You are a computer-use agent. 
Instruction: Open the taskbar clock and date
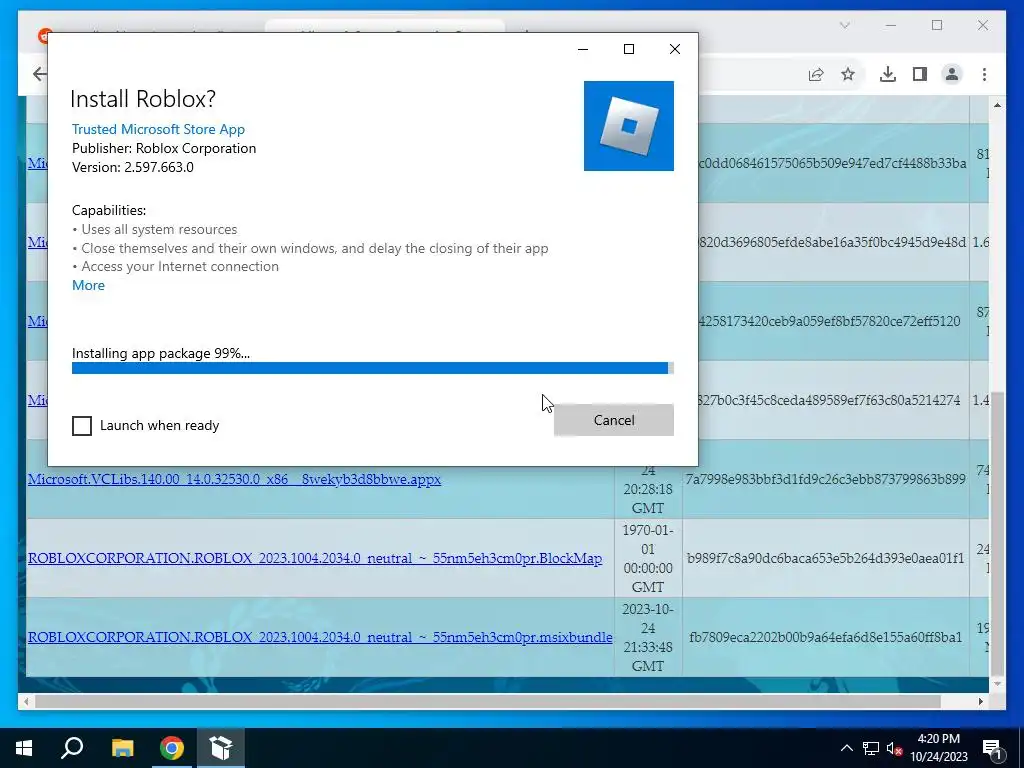tap(939, 748)
